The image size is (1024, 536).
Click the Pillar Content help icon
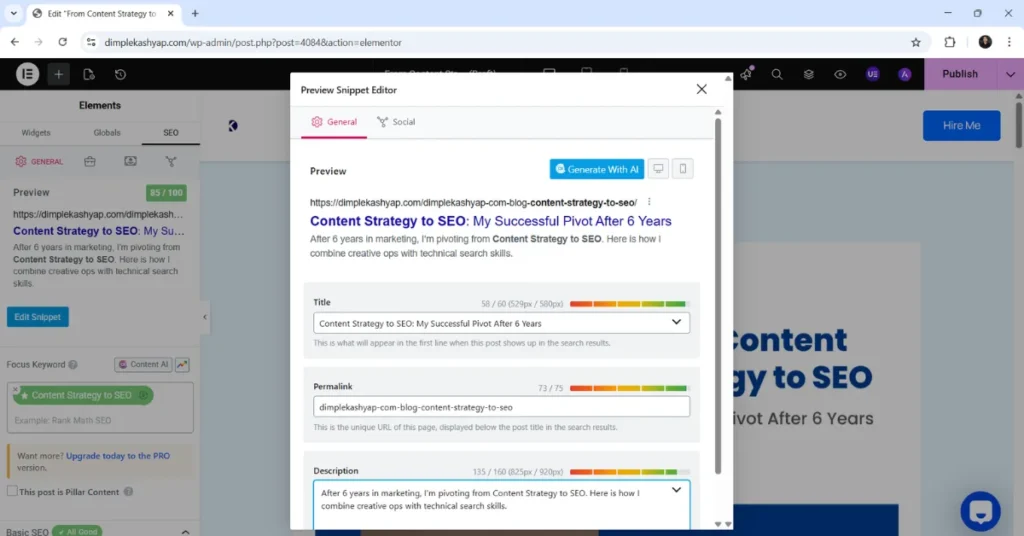(x=129, y=492)
